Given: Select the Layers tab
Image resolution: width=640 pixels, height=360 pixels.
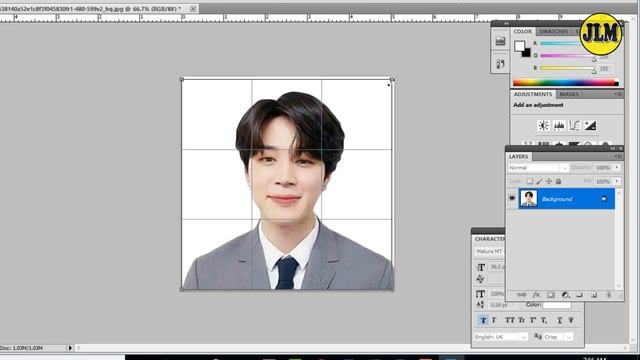Looking at the screenshot, I should [518, 156].
